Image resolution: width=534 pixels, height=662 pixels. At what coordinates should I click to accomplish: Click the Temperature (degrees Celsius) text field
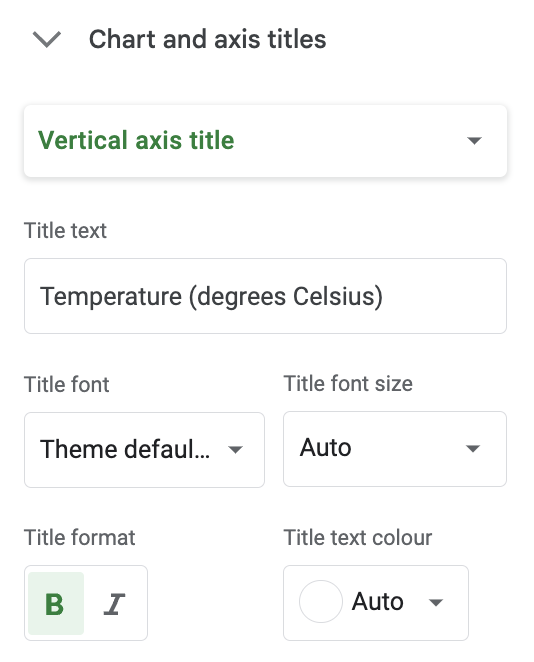click(x=265, y=296)
